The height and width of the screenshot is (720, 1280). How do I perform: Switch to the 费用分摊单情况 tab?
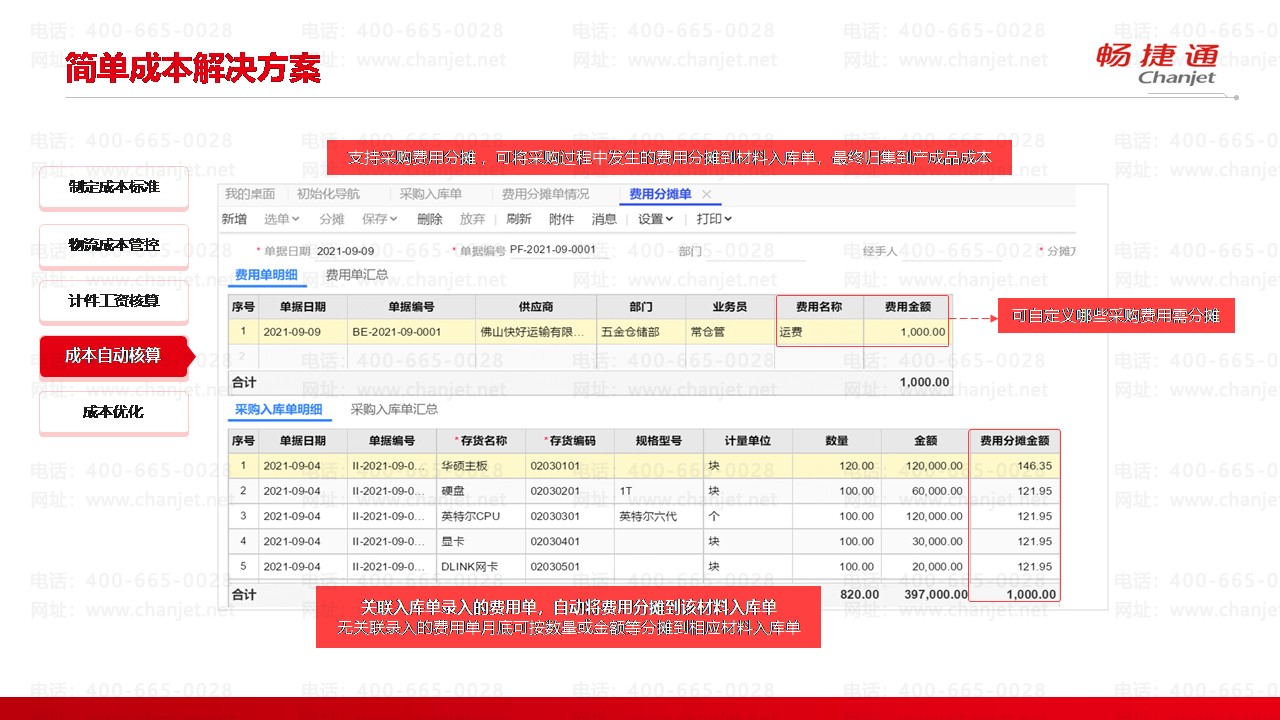[x=545, y=194]
